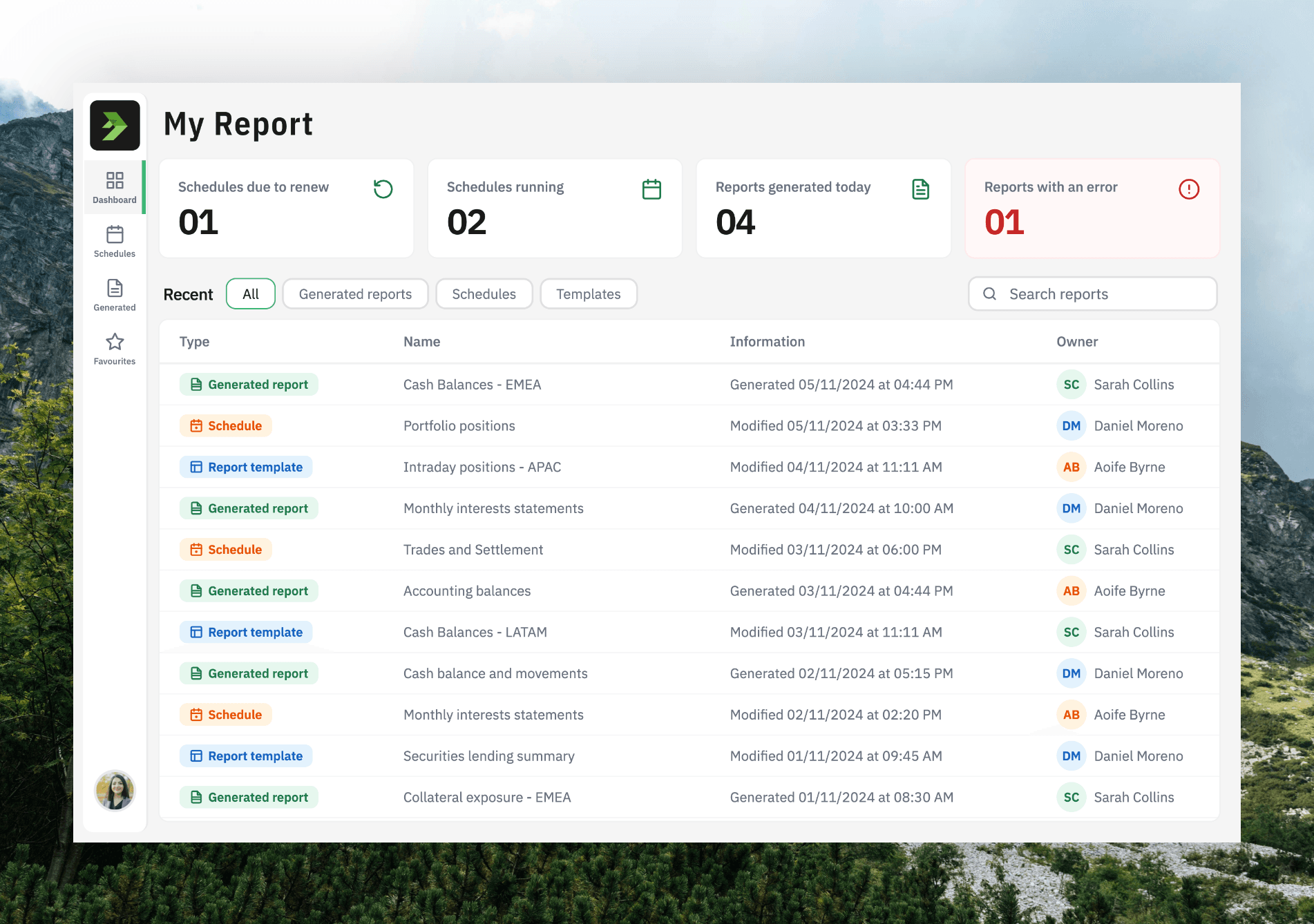
Task: Select the Generated reports filter tab
Action: pyautogui.click(x=355, y=293)
